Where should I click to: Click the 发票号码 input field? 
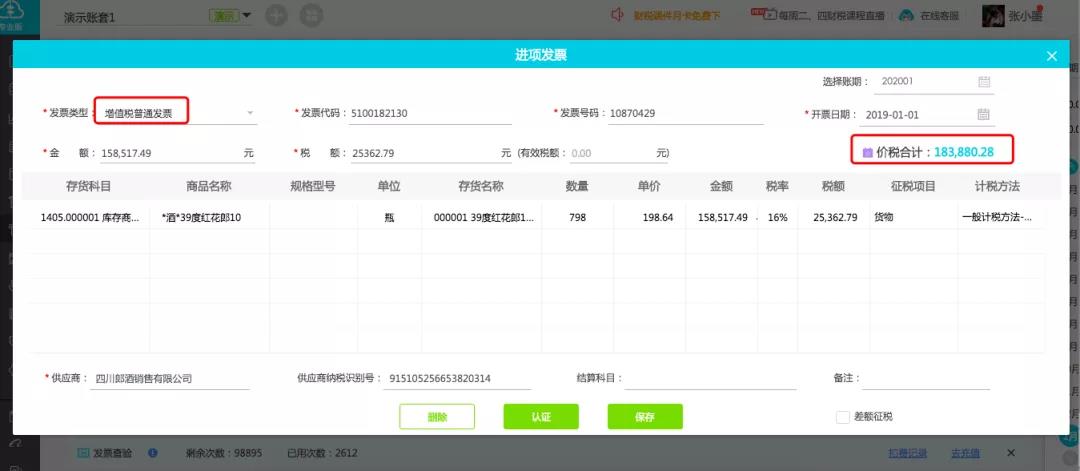point(685,114)
